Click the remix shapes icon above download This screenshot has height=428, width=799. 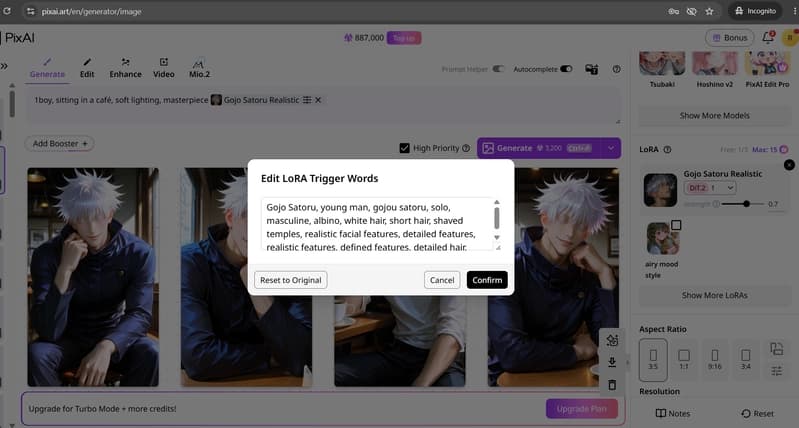pyautogui.click(x=612, y=340)
